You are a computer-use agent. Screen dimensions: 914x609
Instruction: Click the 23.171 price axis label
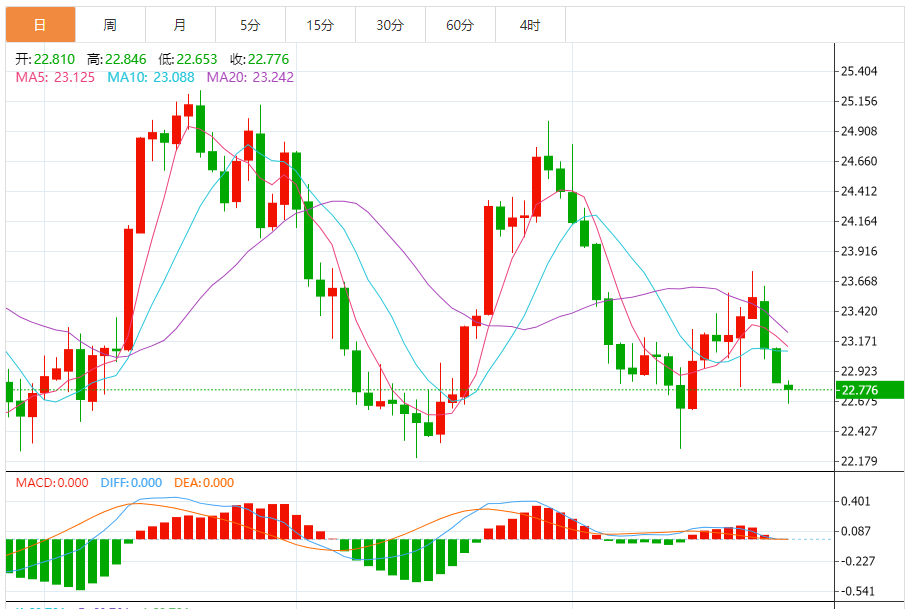[x=859, y=341]
